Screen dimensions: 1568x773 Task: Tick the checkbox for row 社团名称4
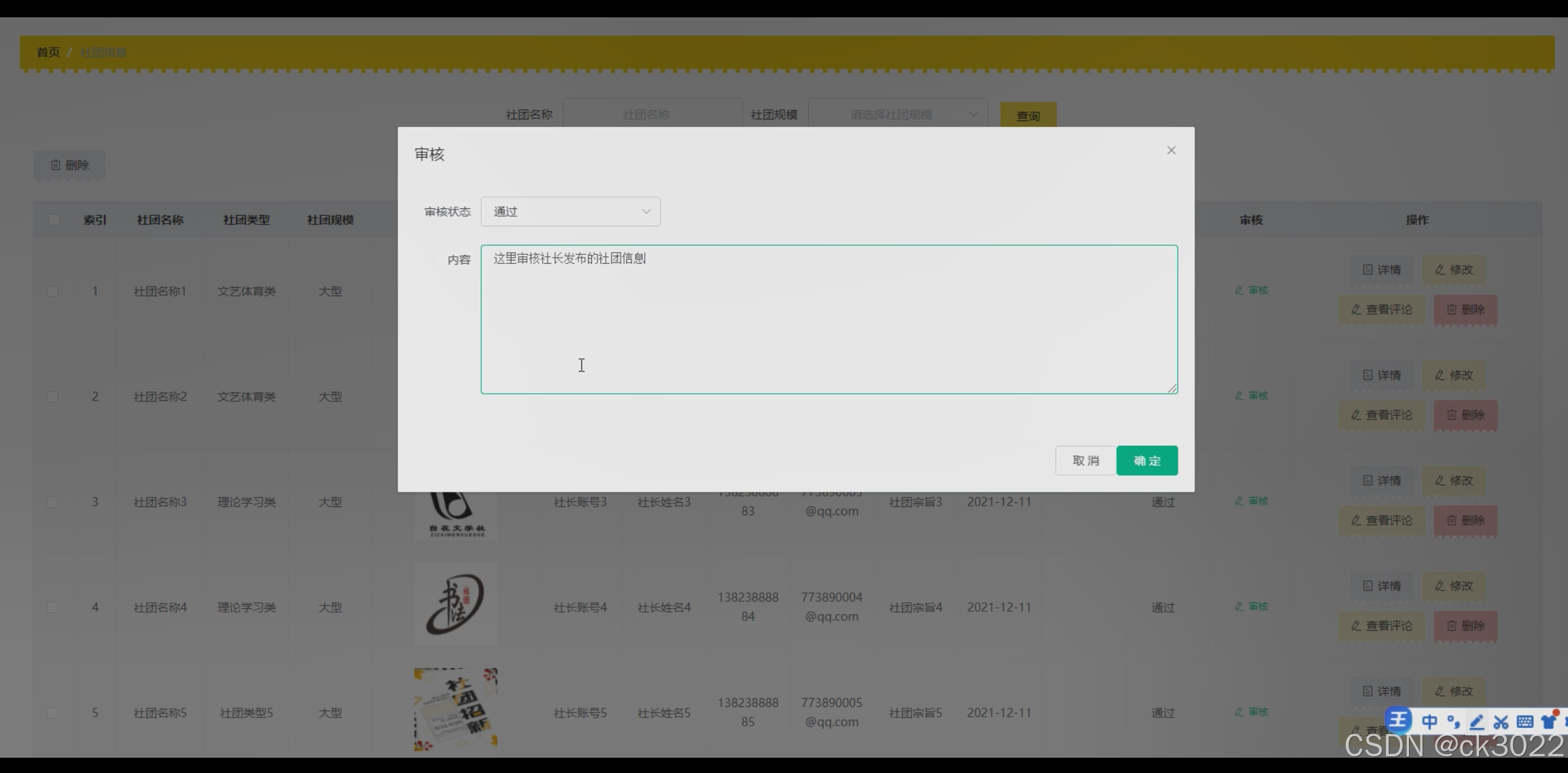[x=53, y=608]
